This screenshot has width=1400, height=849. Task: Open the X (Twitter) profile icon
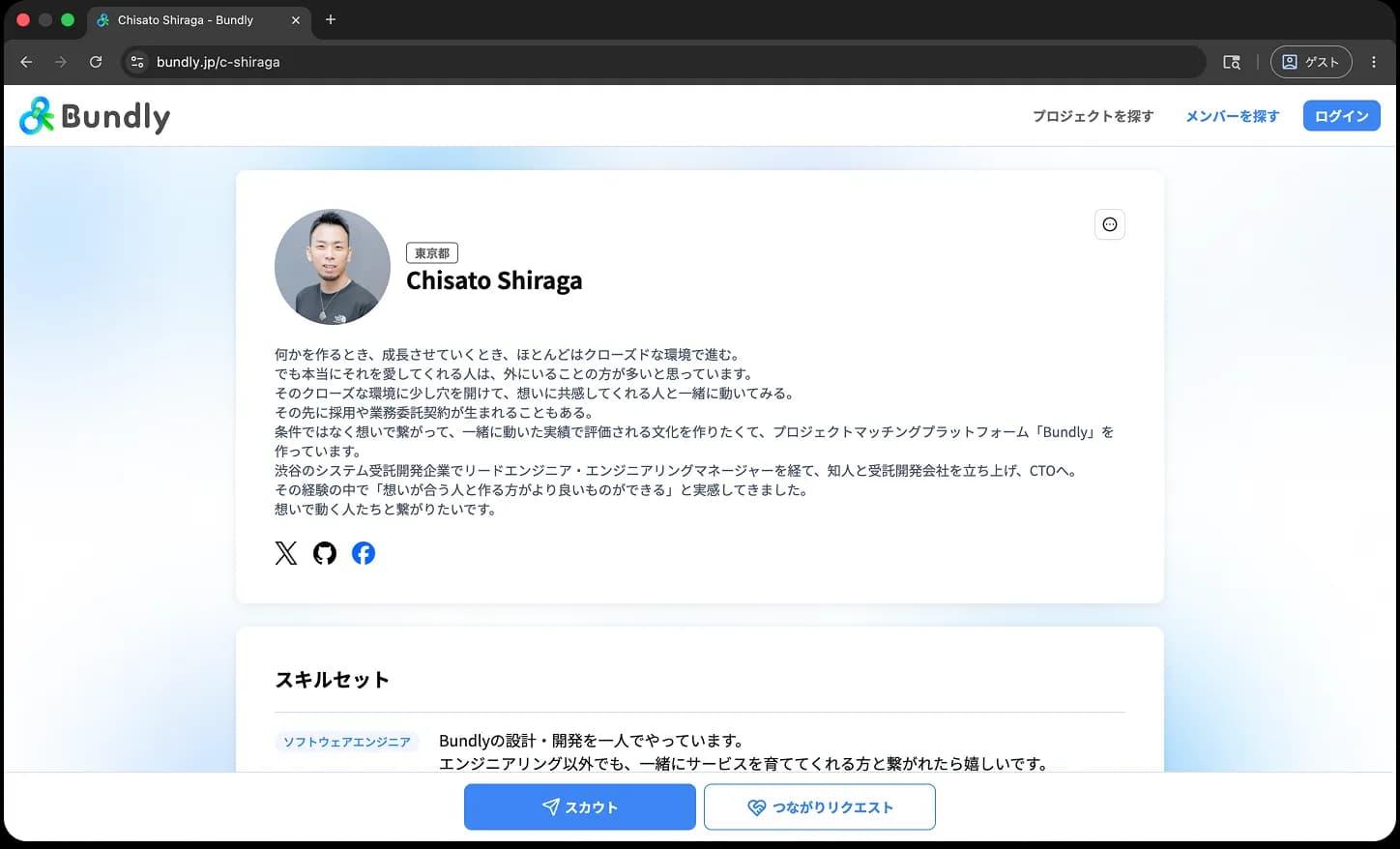coord(286,553)
